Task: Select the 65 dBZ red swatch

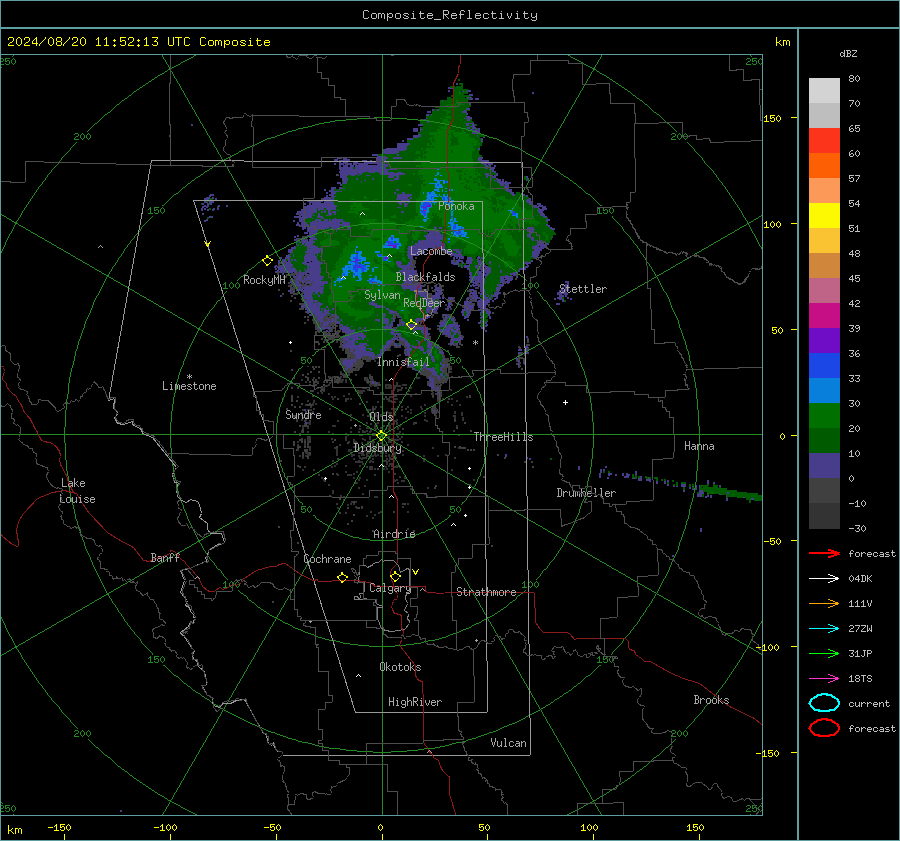Action: [824, 140]
